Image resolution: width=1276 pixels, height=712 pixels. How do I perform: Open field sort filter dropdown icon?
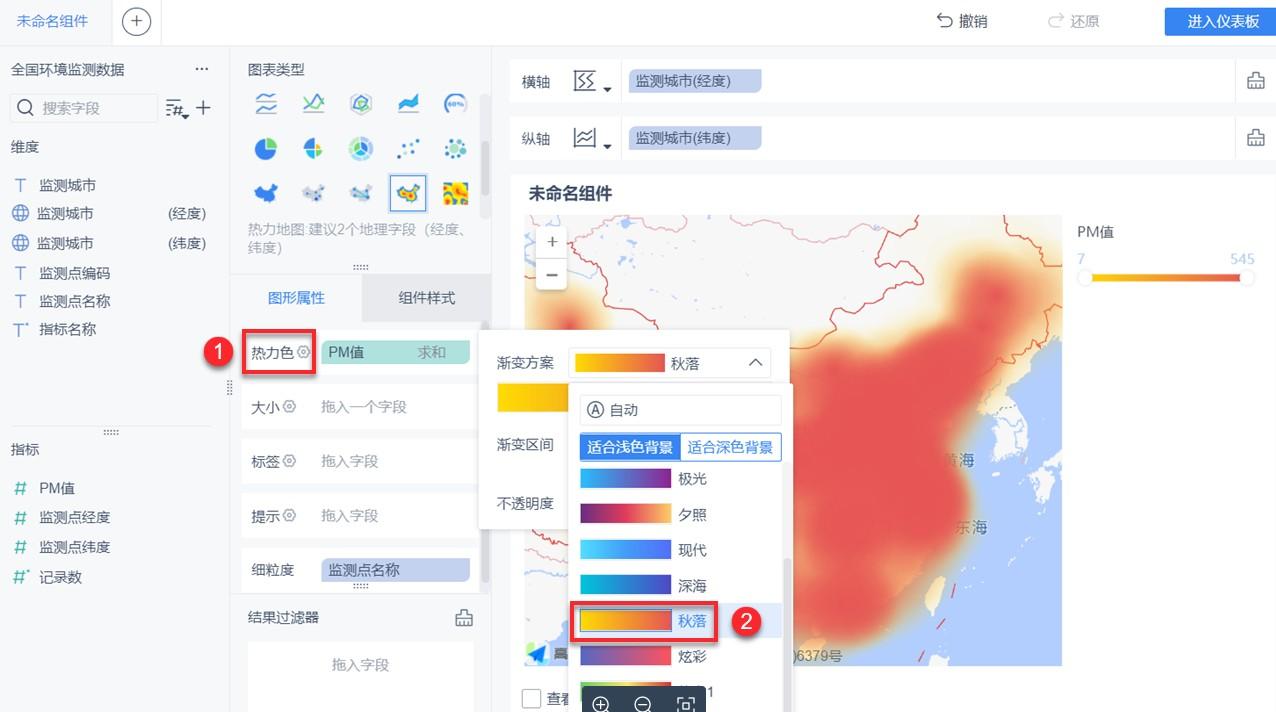coord(177,108)
